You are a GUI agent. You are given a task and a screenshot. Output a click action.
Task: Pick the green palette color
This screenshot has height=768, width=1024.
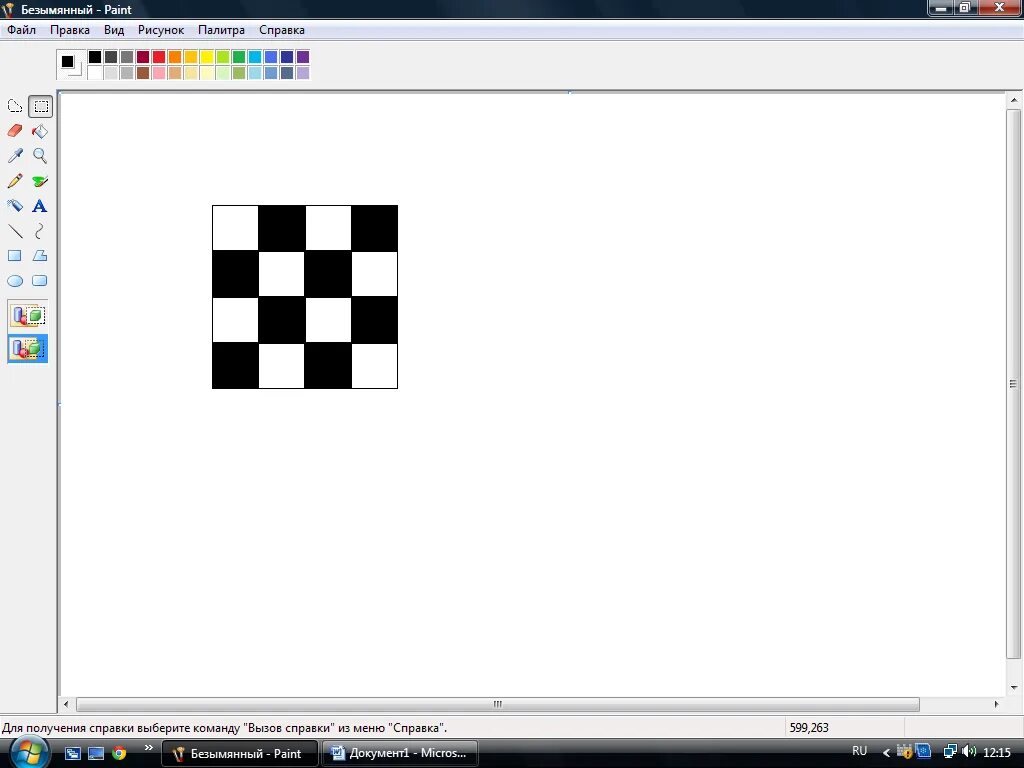239,57
